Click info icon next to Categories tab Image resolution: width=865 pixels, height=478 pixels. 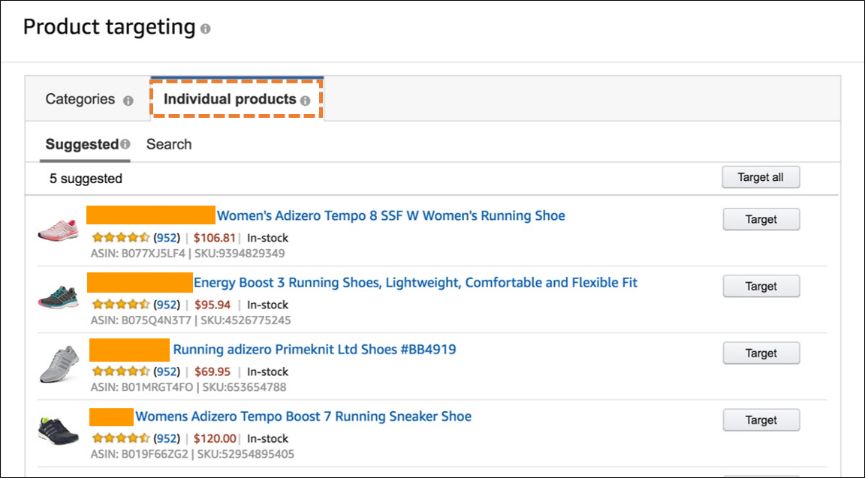pyautogui.click(x=128, y=101)
